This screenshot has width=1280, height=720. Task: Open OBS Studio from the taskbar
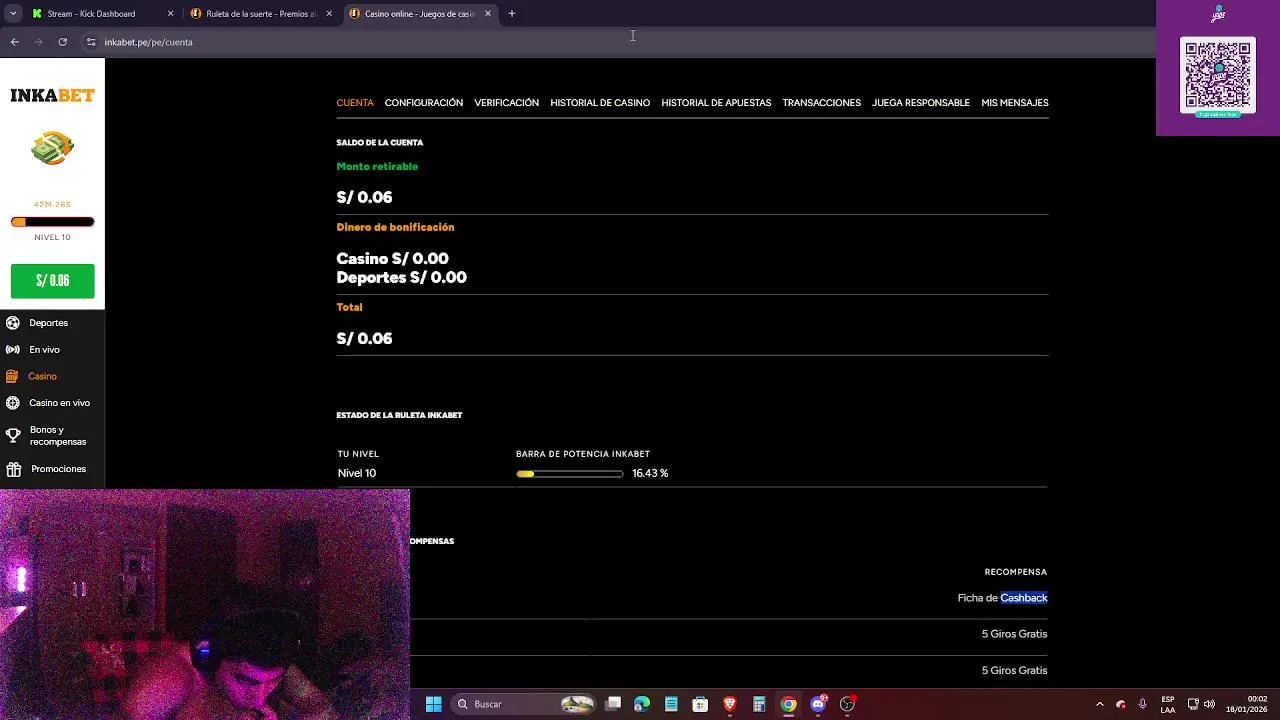click(x=847, y=704)
